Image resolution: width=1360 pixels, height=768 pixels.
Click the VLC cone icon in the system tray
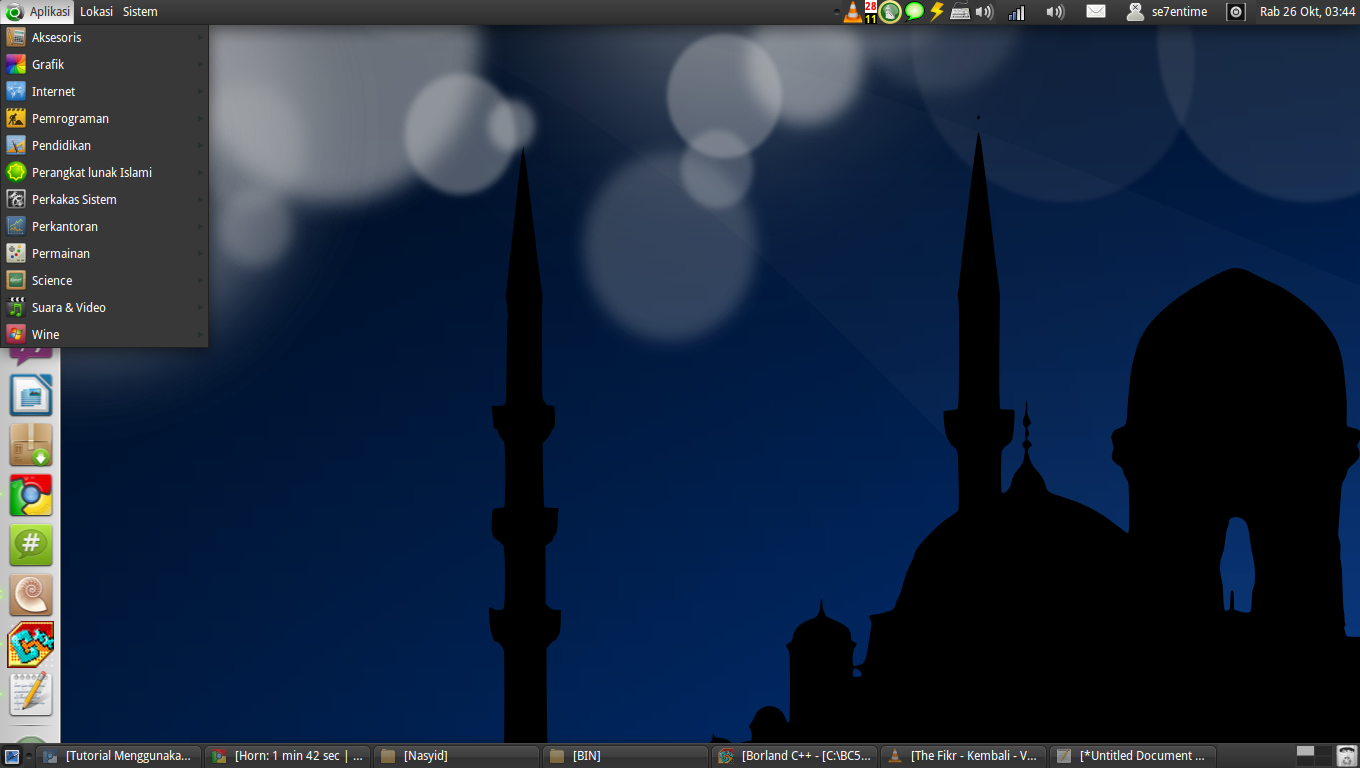851,11
